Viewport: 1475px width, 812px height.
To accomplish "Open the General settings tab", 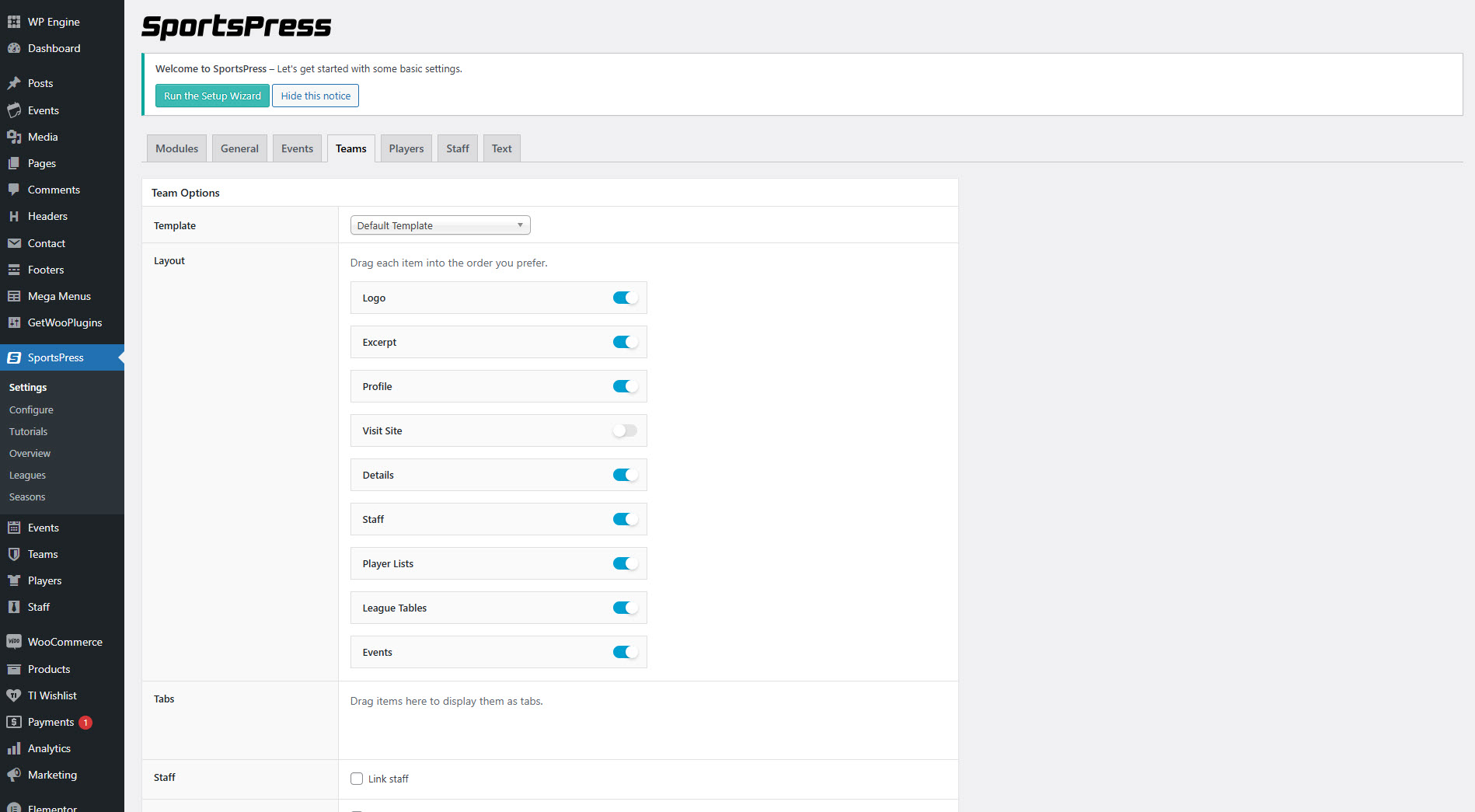I will coord(239,148).
